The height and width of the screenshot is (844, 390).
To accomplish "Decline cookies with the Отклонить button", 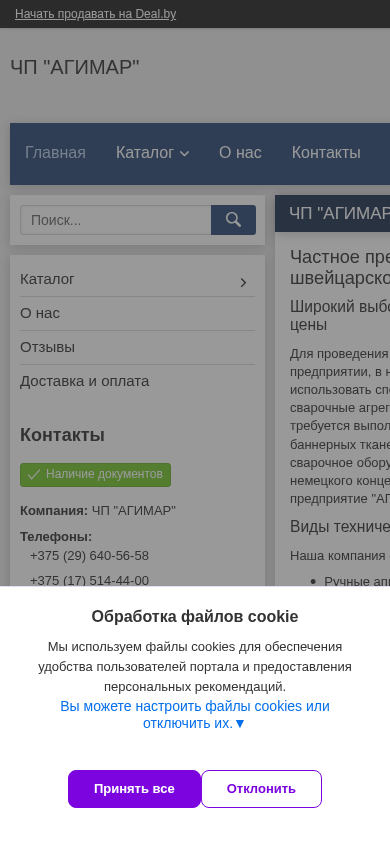I will (x=261, y=789).
